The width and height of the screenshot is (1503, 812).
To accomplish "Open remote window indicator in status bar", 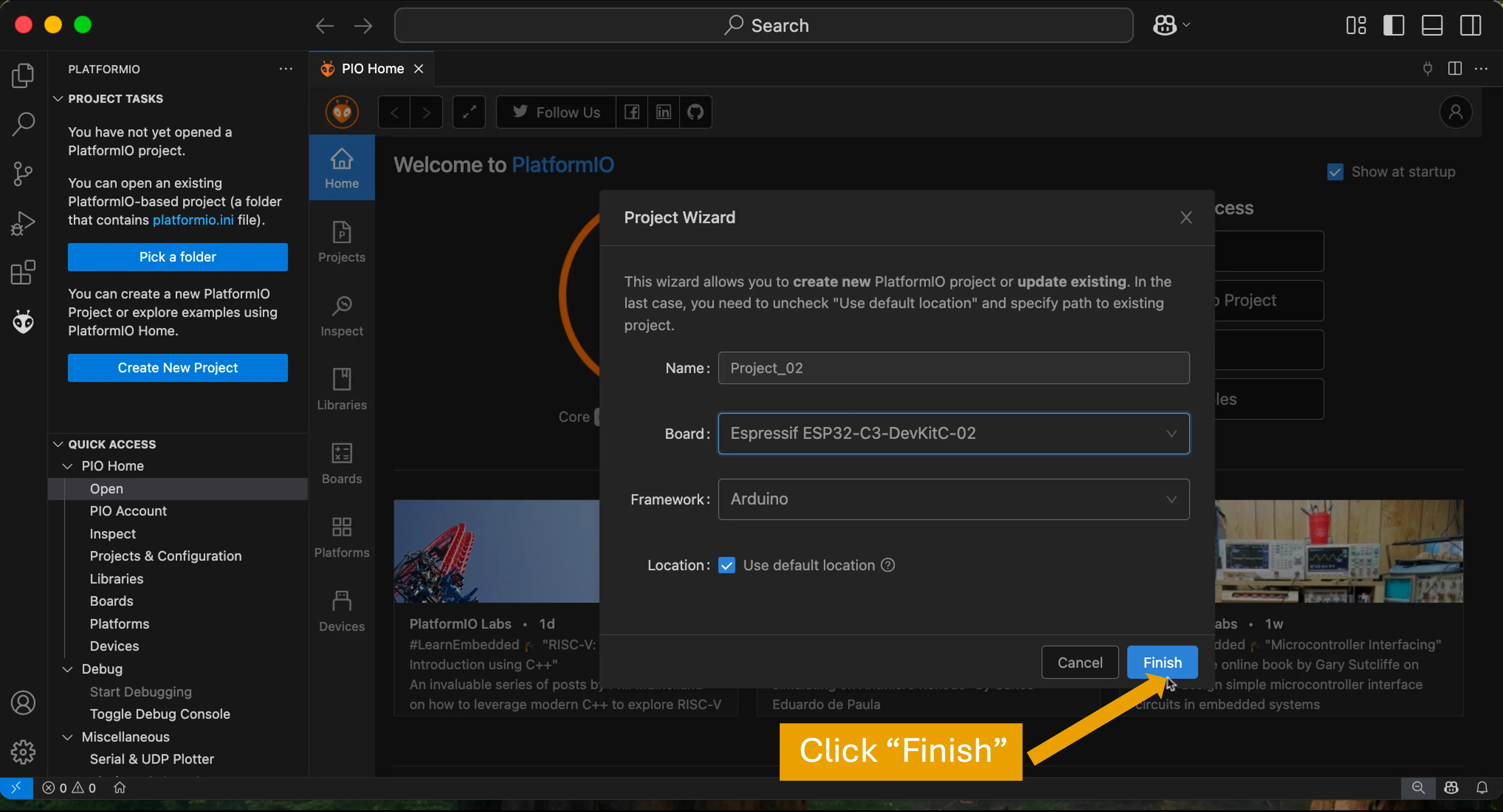I will 16,787.
